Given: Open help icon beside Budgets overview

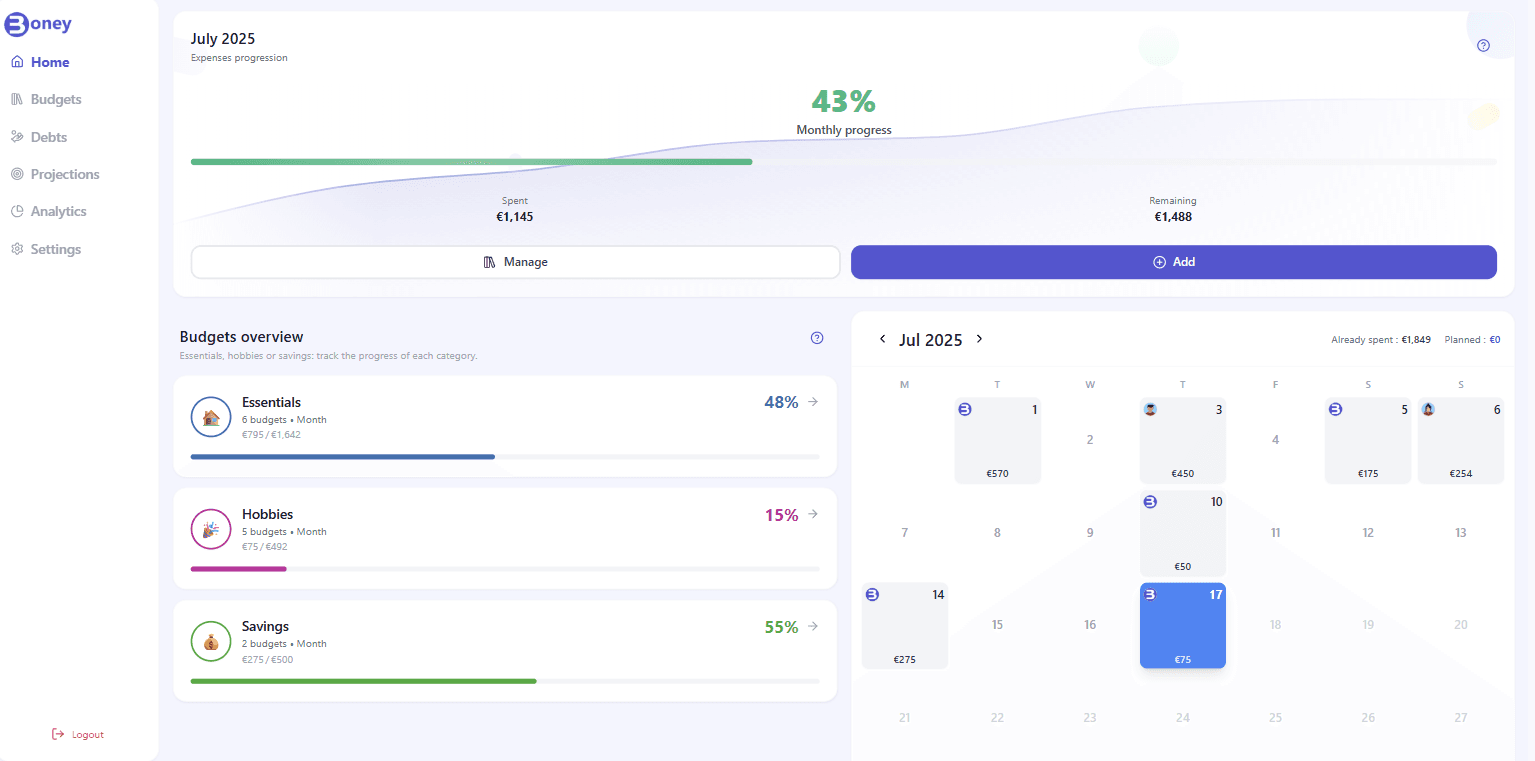Looking at the screenshot, I should [x=817, y=338].
